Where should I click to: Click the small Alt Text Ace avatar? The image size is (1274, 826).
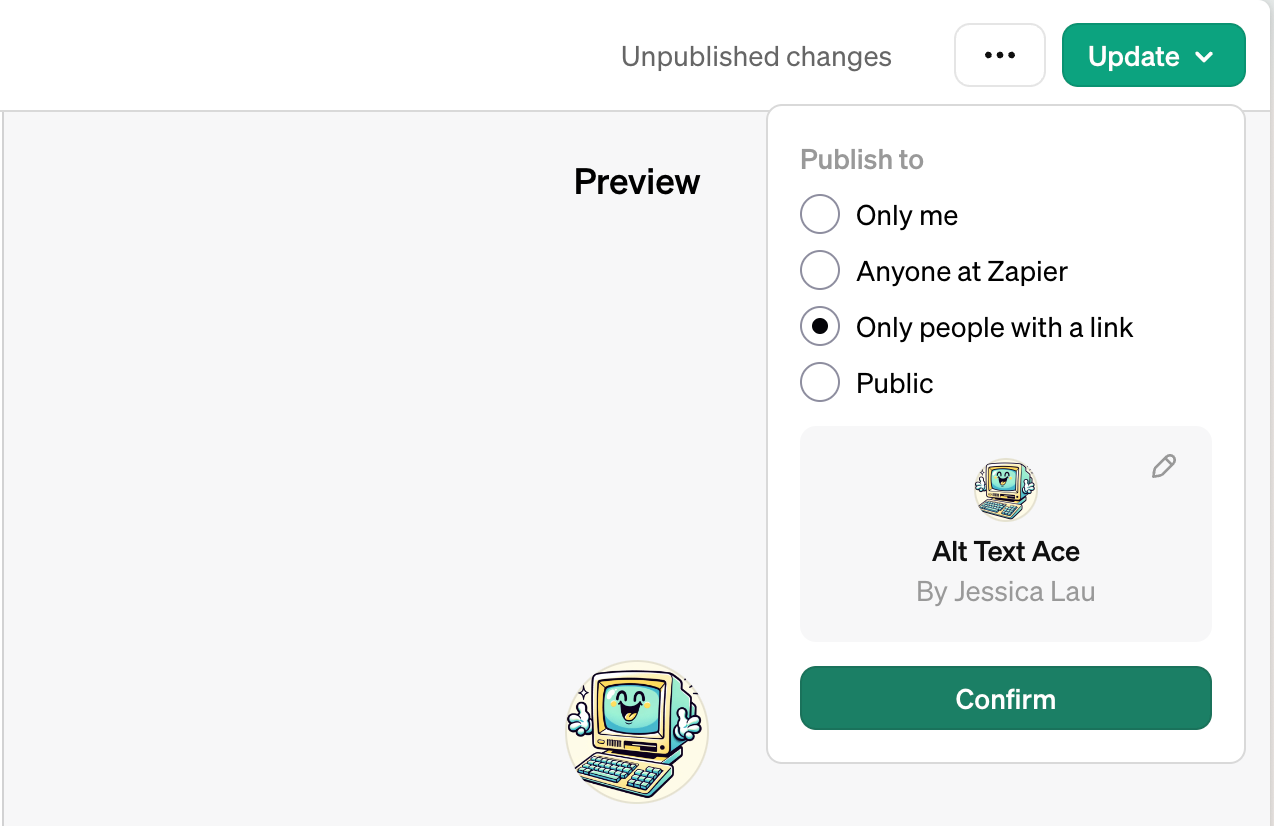tap(1005, 490)
